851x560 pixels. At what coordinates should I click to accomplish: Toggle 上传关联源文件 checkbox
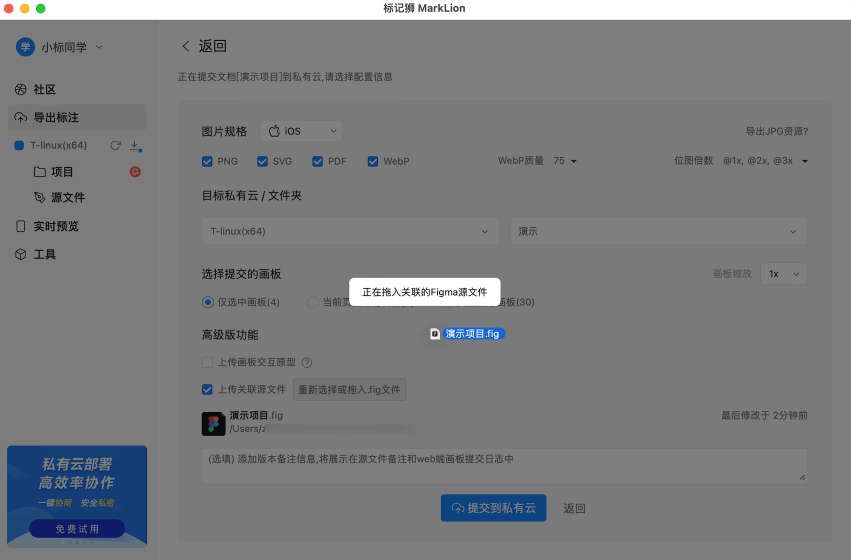(x=207, y=390)
